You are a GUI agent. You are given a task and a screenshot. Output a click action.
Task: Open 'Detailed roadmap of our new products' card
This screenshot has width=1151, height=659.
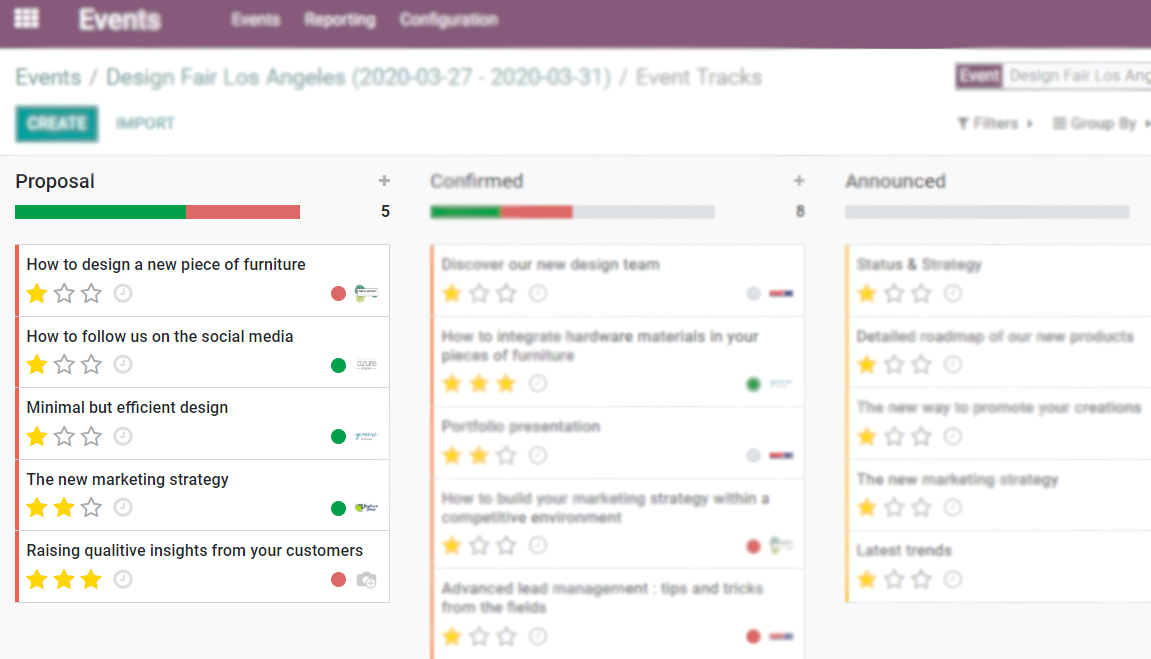click(x=998, y=352)
